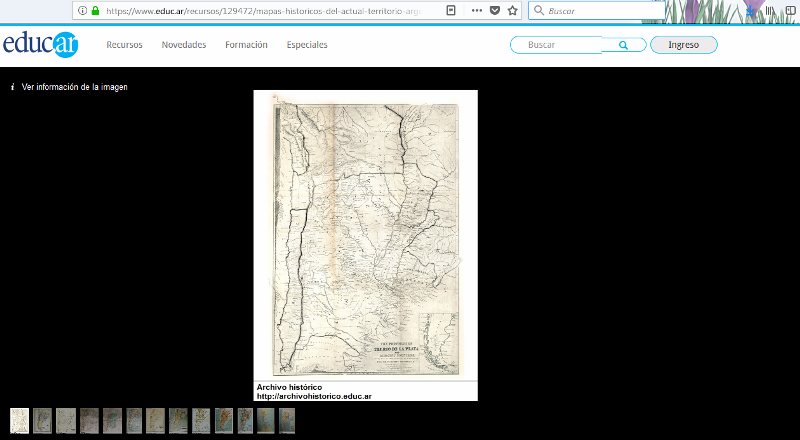Select the eighth map thumbnail
Screen dimensions: 800x440
tap(179, 421)
